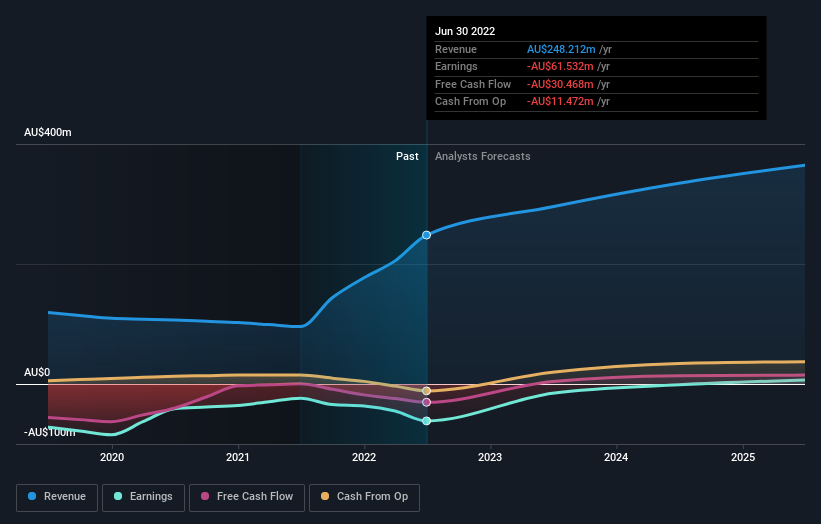Toggle the Free Cash Flow legend button
The image size is (821, 524).
point(247,497)
